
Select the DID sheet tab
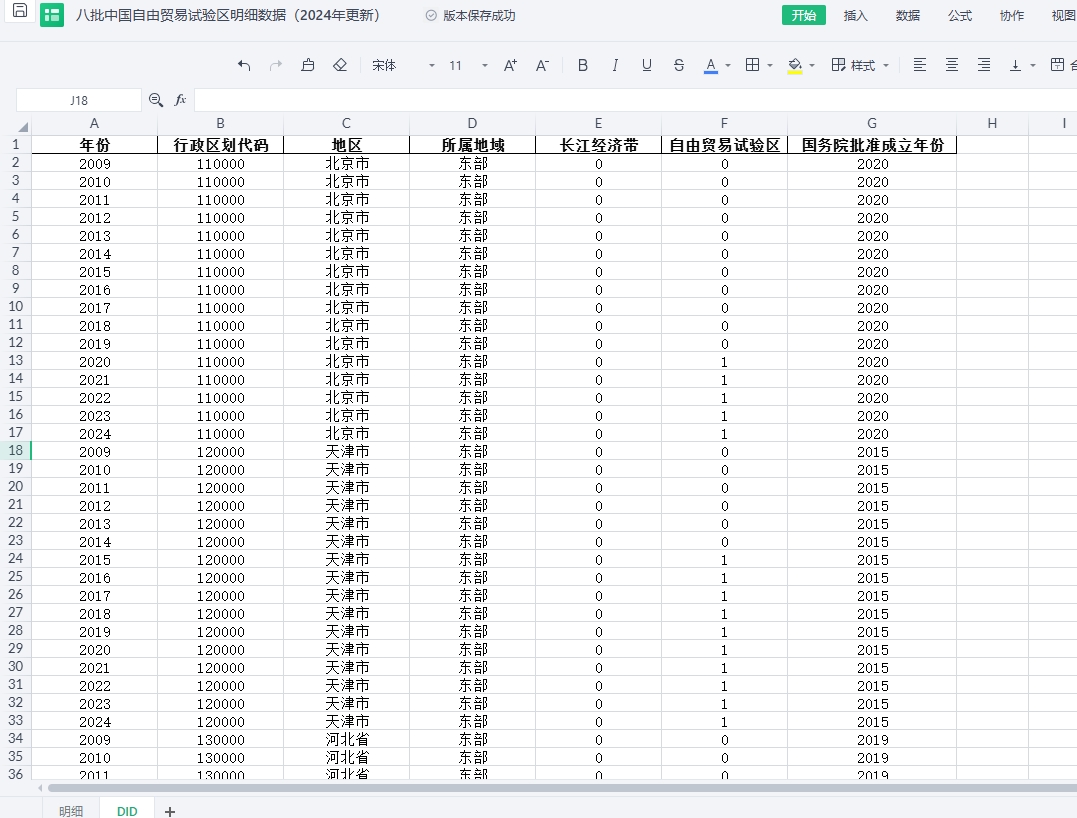point(127,810)
